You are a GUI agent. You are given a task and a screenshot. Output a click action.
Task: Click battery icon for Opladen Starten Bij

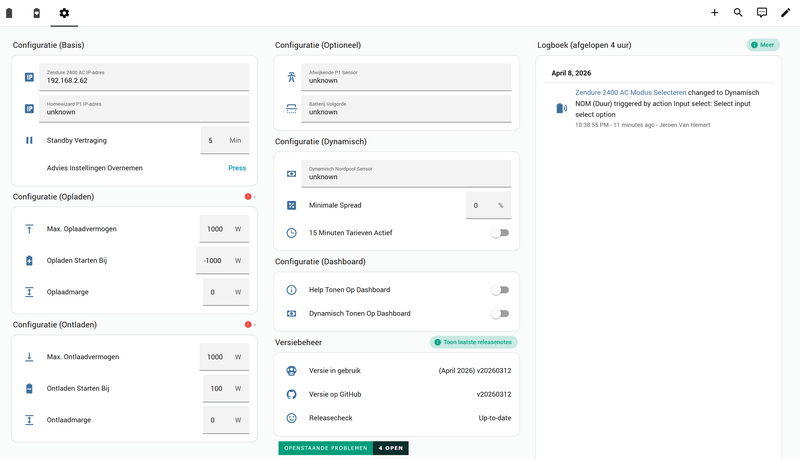click(x=29, y=261)
